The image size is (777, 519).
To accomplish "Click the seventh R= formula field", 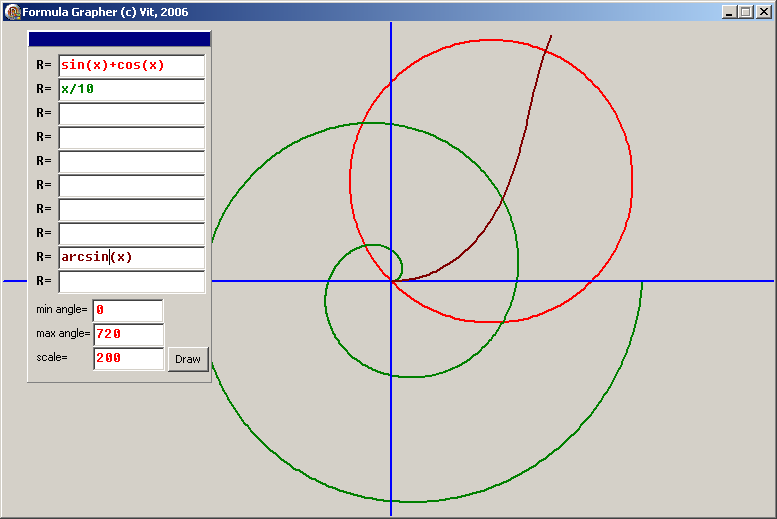I will 131,209.
